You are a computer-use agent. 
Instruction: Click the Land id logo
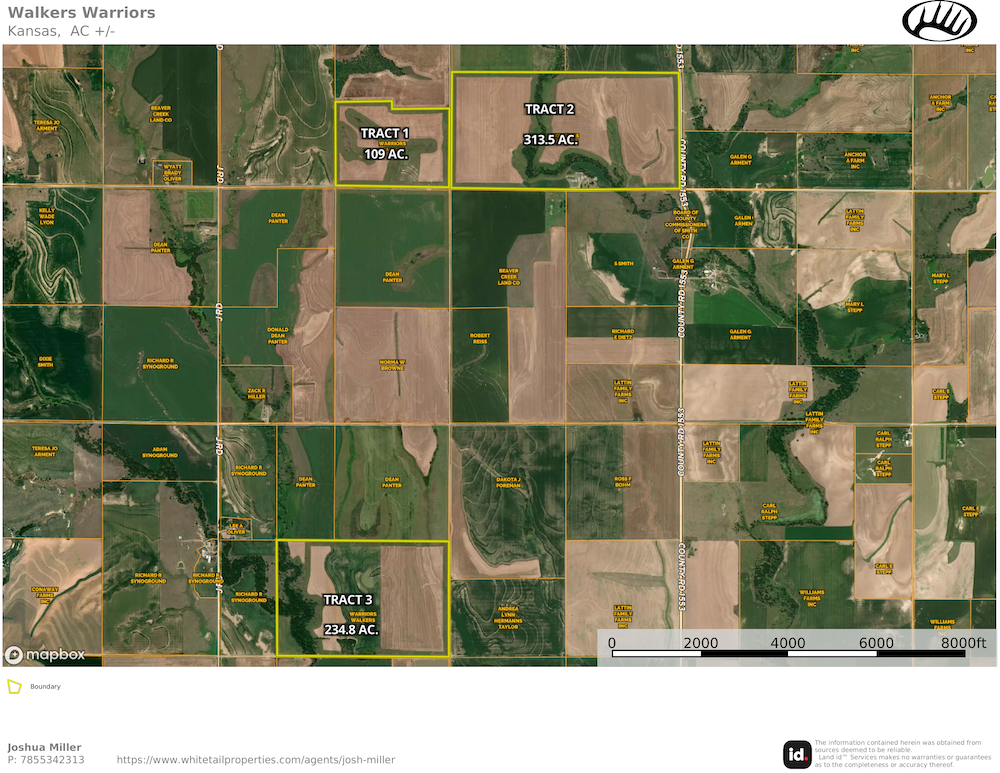pos(796,754)
